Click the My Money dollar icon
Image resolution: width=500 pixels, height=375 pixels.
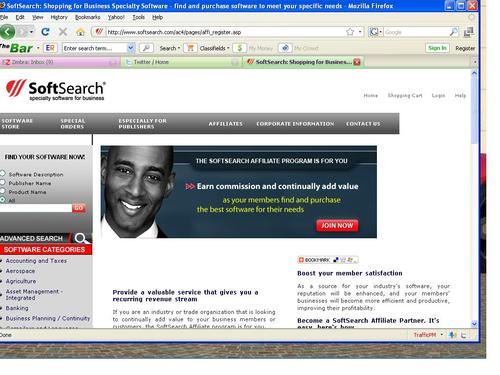(239, 48)
